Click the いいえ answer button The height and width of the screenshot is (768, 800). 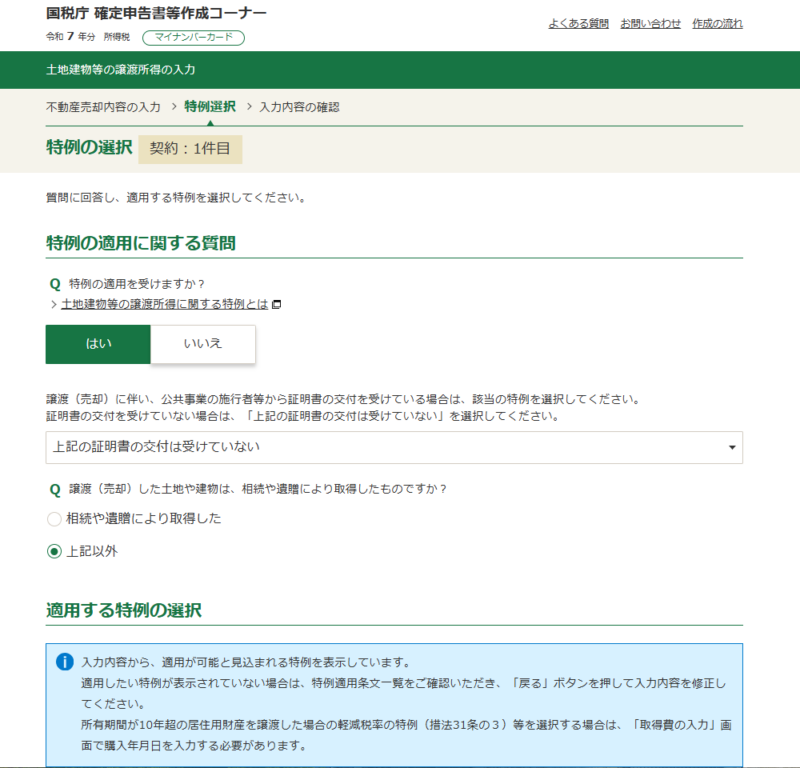point(202,343)
